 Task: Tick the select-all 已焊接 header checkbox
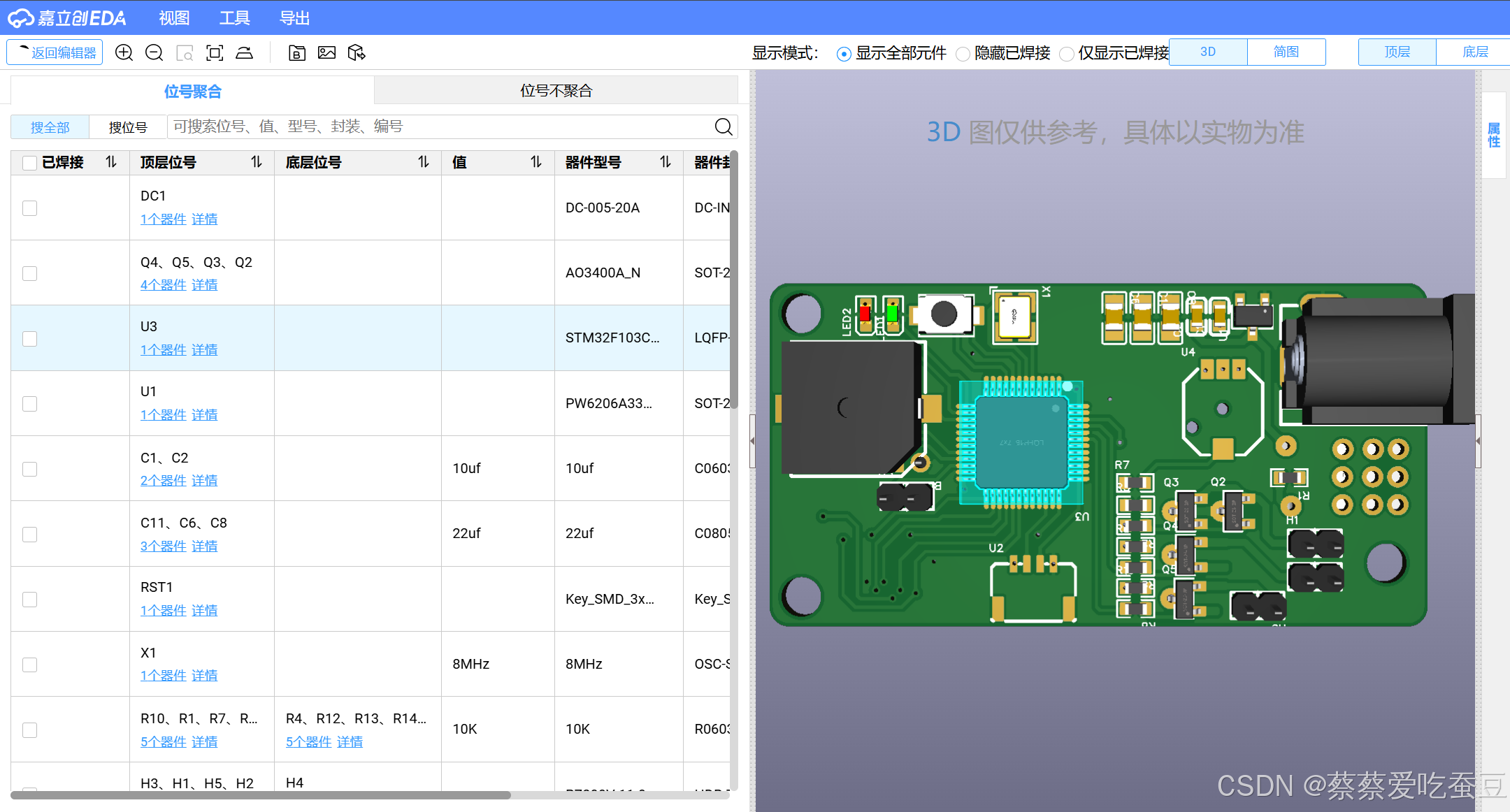pyautogui.click(x=29, y=163)
